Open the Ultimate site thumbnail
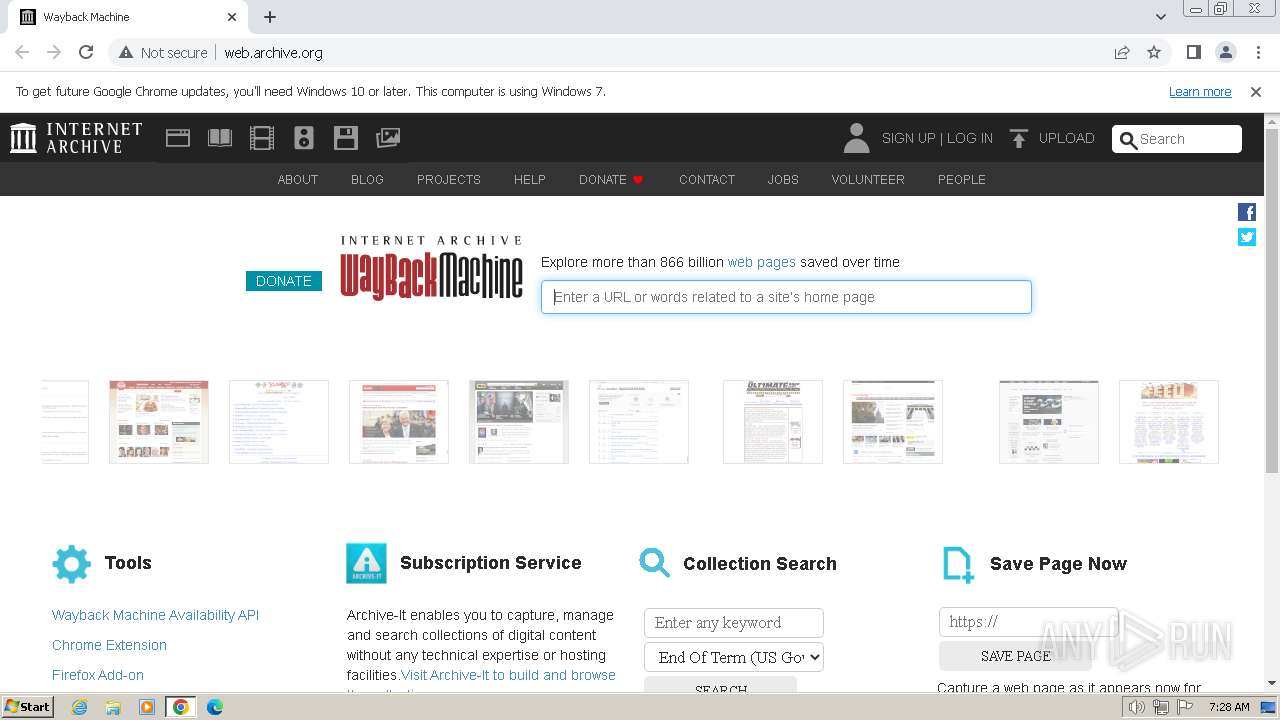Image resolution: width=1280 pixels, height=720 pixels. pos(773,421)
